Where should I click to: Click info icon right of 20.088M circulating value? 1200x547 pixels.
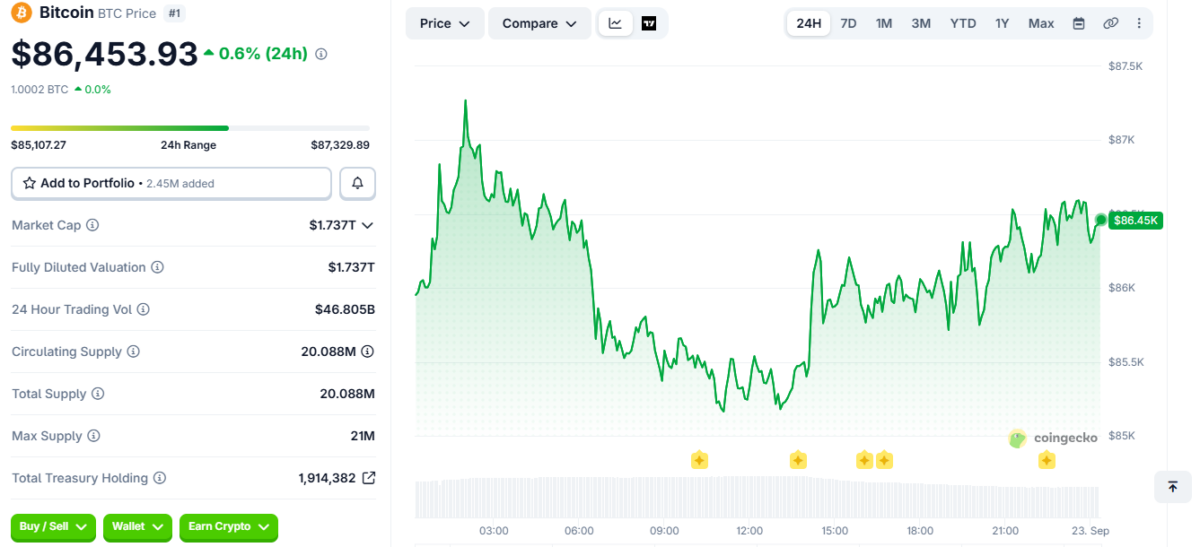(x=368, y=351)
